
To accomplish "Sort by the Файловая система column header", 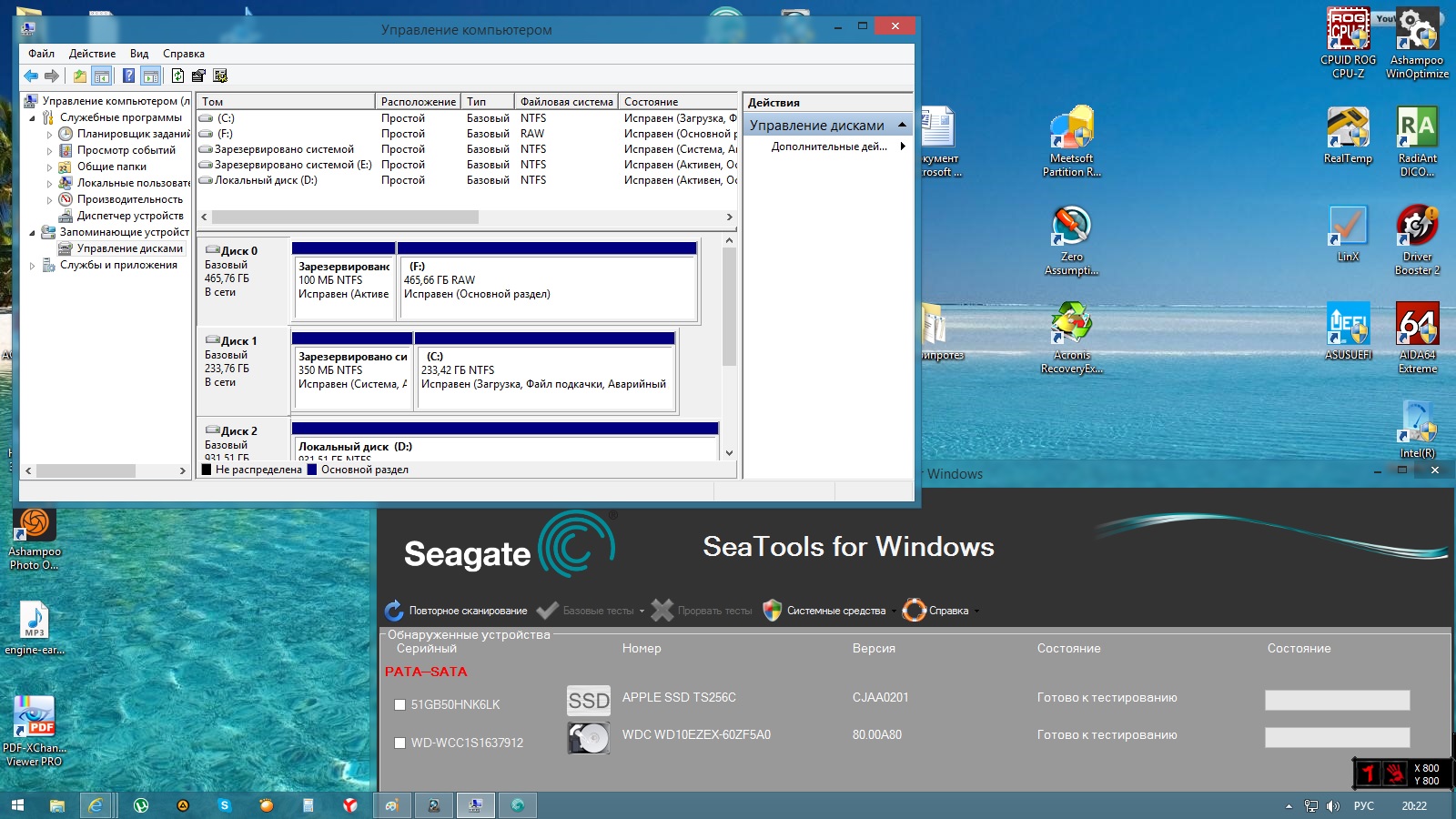I will click(x=566, y=102).
